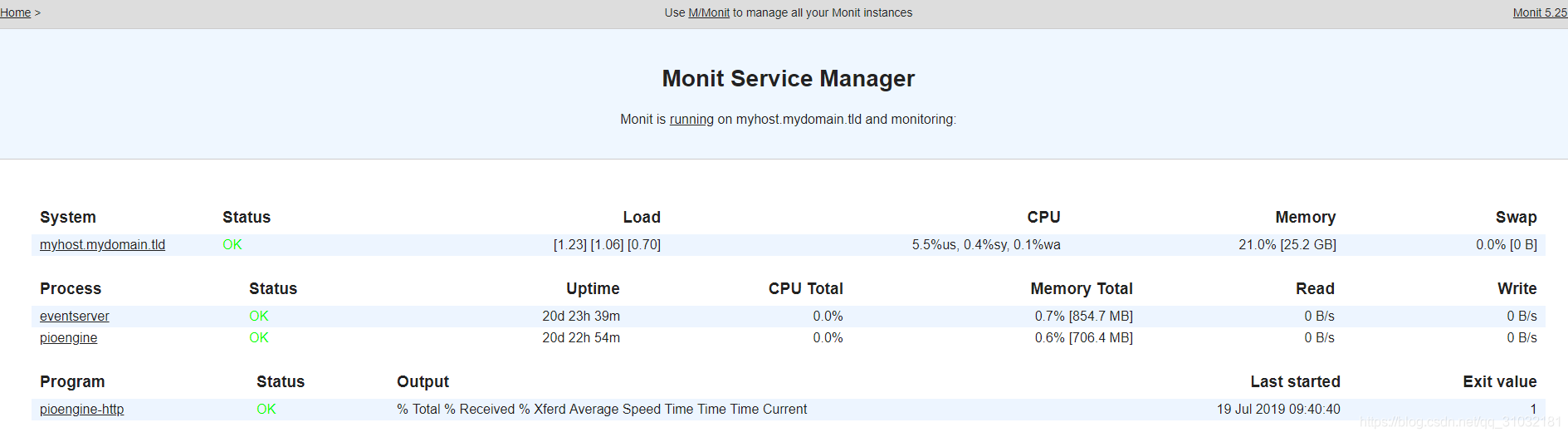Open the Home breadcrumb link
Screen dimensions: 1568x437
(x=15, y=13)
